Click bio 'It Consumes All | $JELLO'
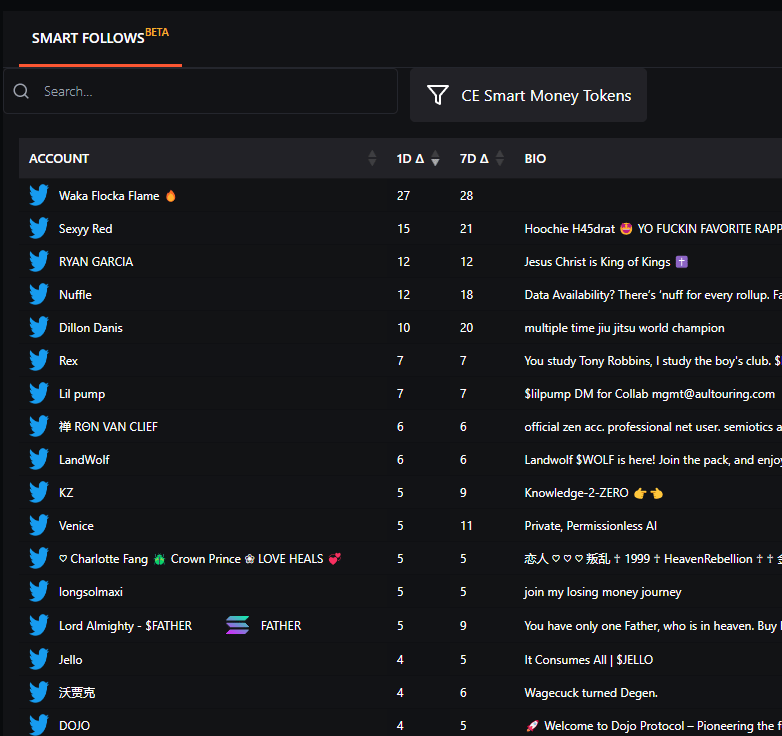This screenshot has height=736, width=782. click(x=588, y=659)
